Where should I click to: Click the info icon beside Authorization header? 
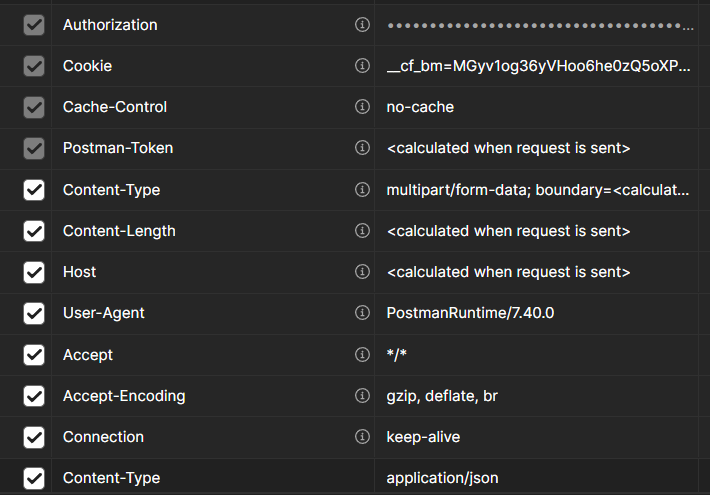point(362,25)
